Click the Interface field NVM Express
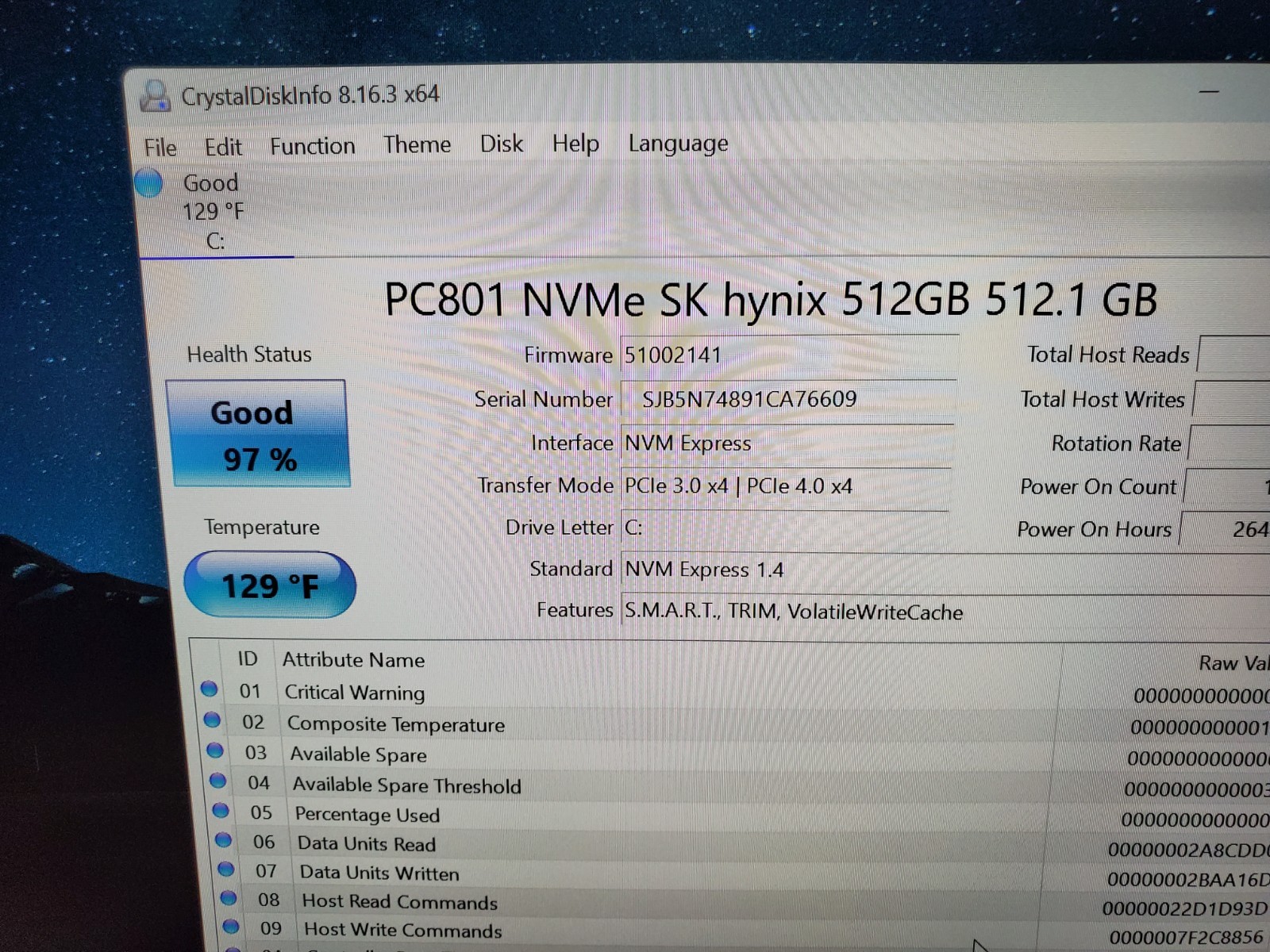The height and width of the screenshot is (952, 1270). (x=787, y=443)
